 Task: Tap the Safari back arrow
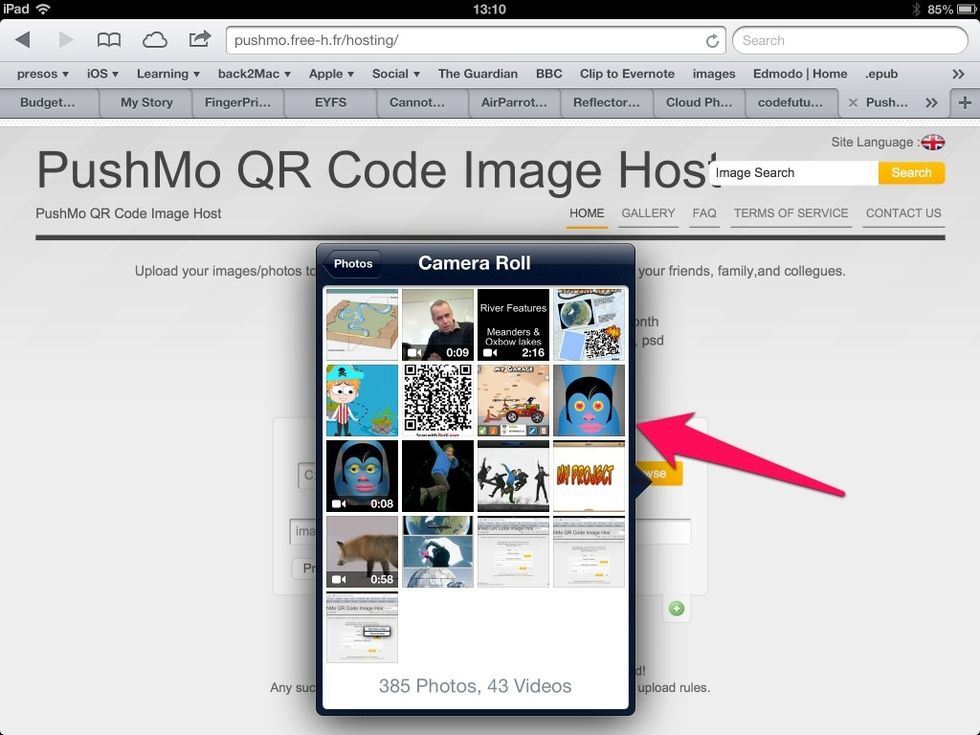click(x=23, y=40)
